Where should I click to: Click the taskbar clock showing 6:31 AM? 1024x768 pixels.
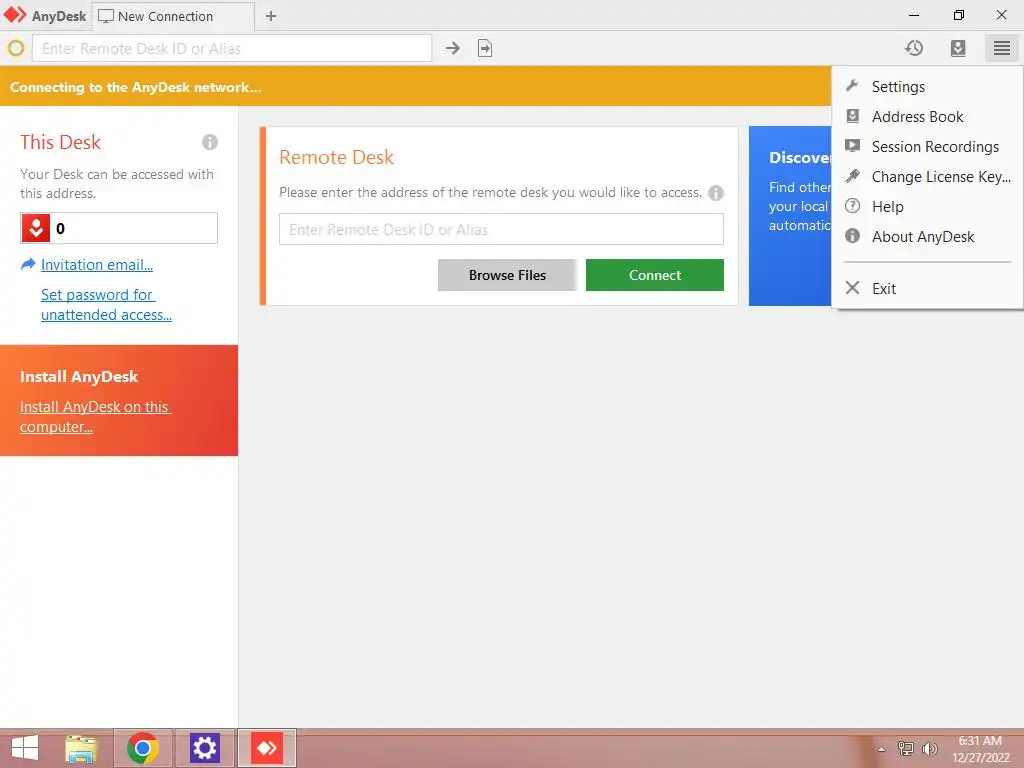coord(981,749)
